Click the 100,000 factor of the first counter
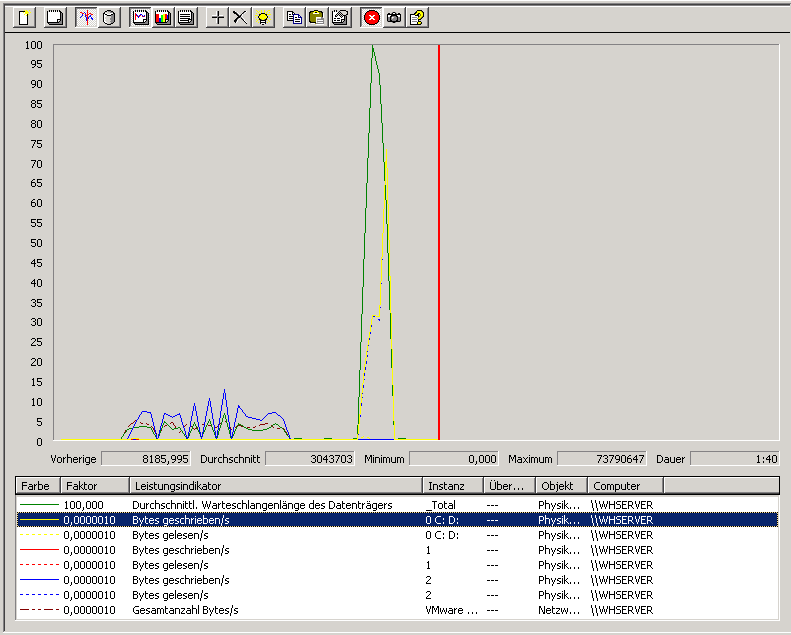 [x=83, y=505]
